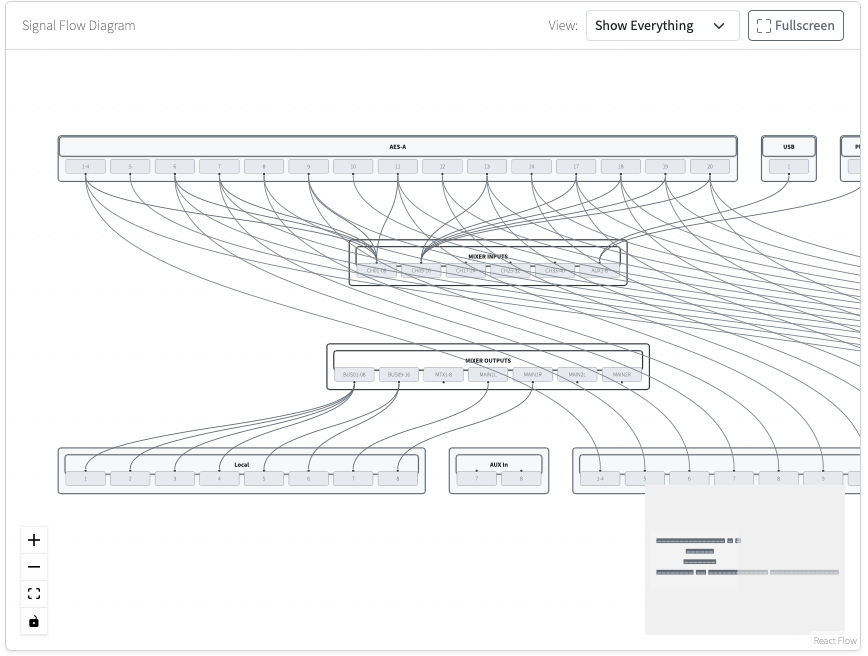Select the MIXER OUTPUTS group header
The height and width of the screenshot is (656, 868).
[x=488, y=360]
